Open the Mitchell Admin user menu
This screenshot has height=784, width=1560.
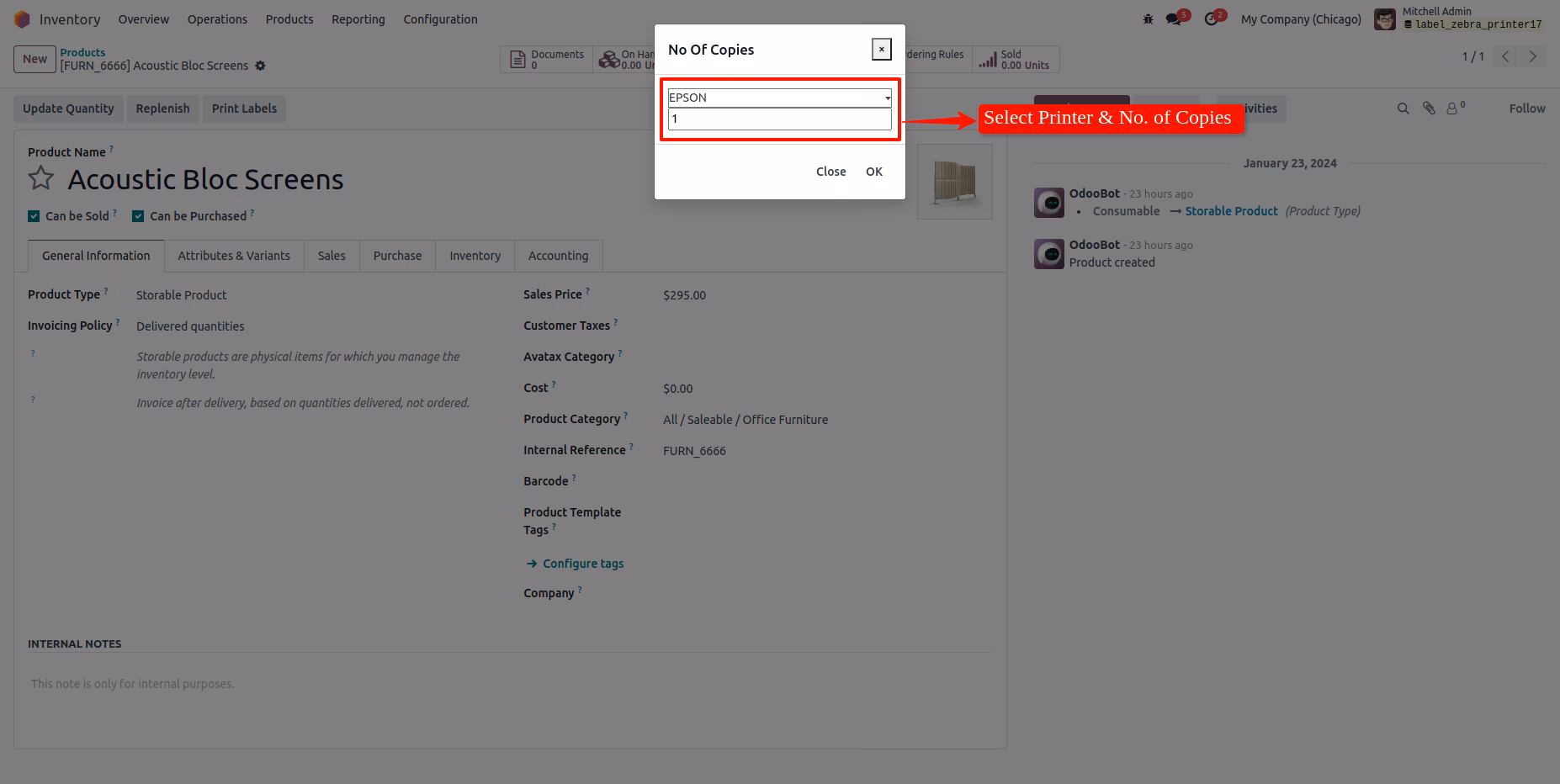click(1458, 18)
